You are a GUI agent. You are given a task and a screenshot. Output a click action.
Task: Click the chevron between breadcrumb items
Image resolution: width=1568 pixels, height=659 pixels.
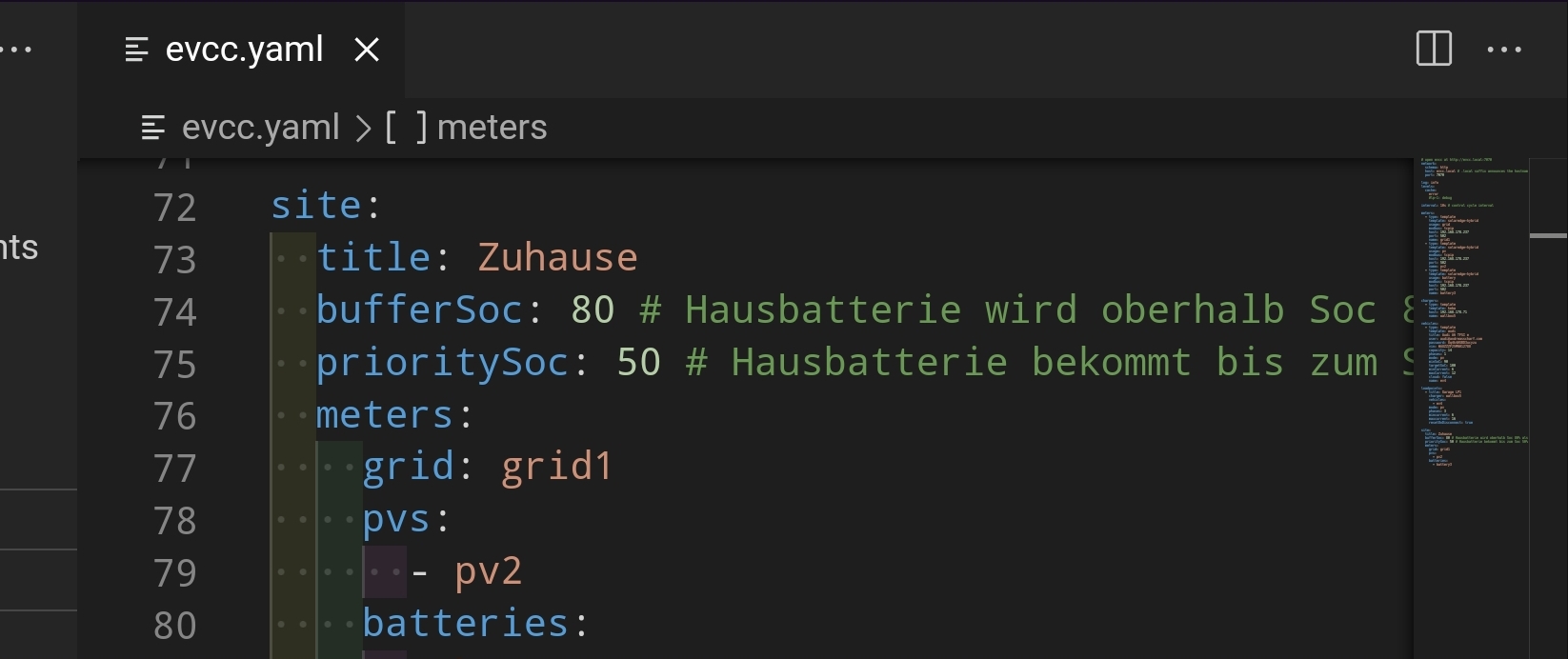coord(364,127)
